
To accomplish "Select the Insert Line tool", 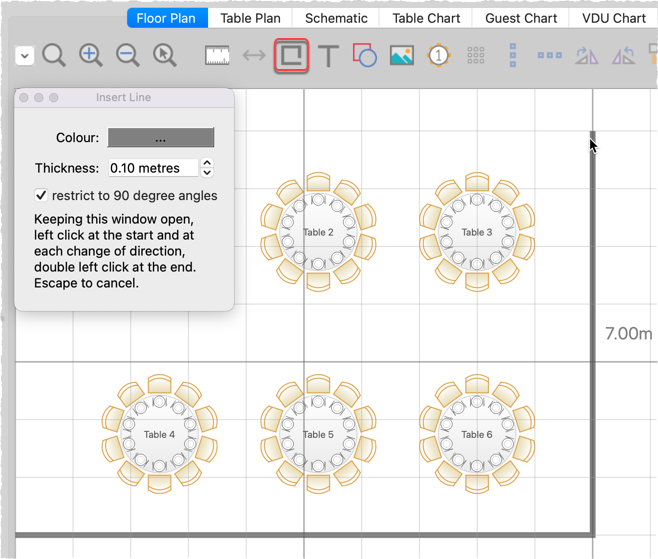I will click(x=291, y=55).
